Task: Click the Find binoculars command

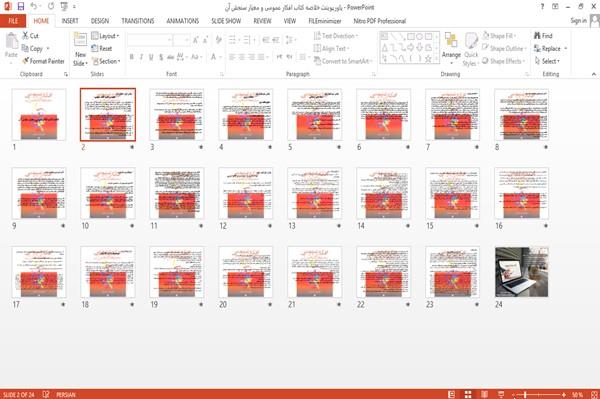Action: click(x=543, y=36)
